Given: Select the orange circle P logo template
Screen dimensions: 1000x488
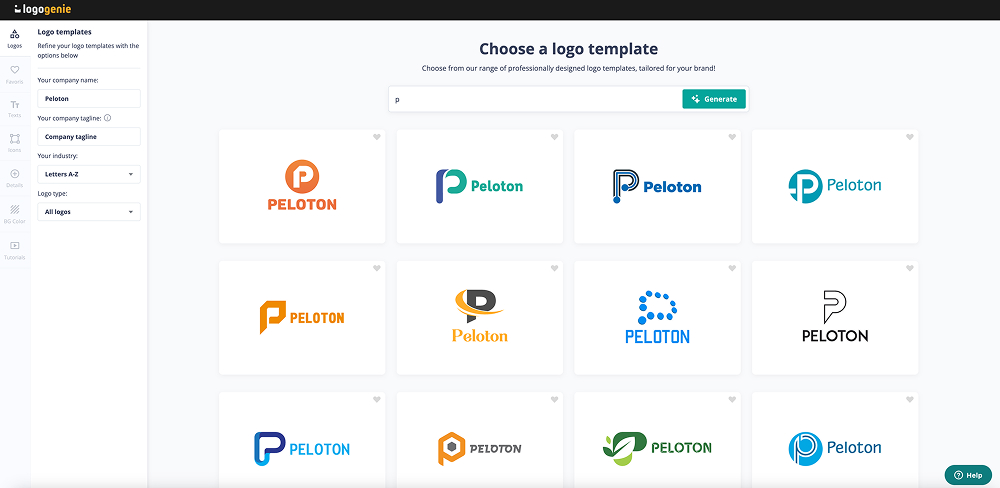Looking at the screenshot, I should coord(302,186).
